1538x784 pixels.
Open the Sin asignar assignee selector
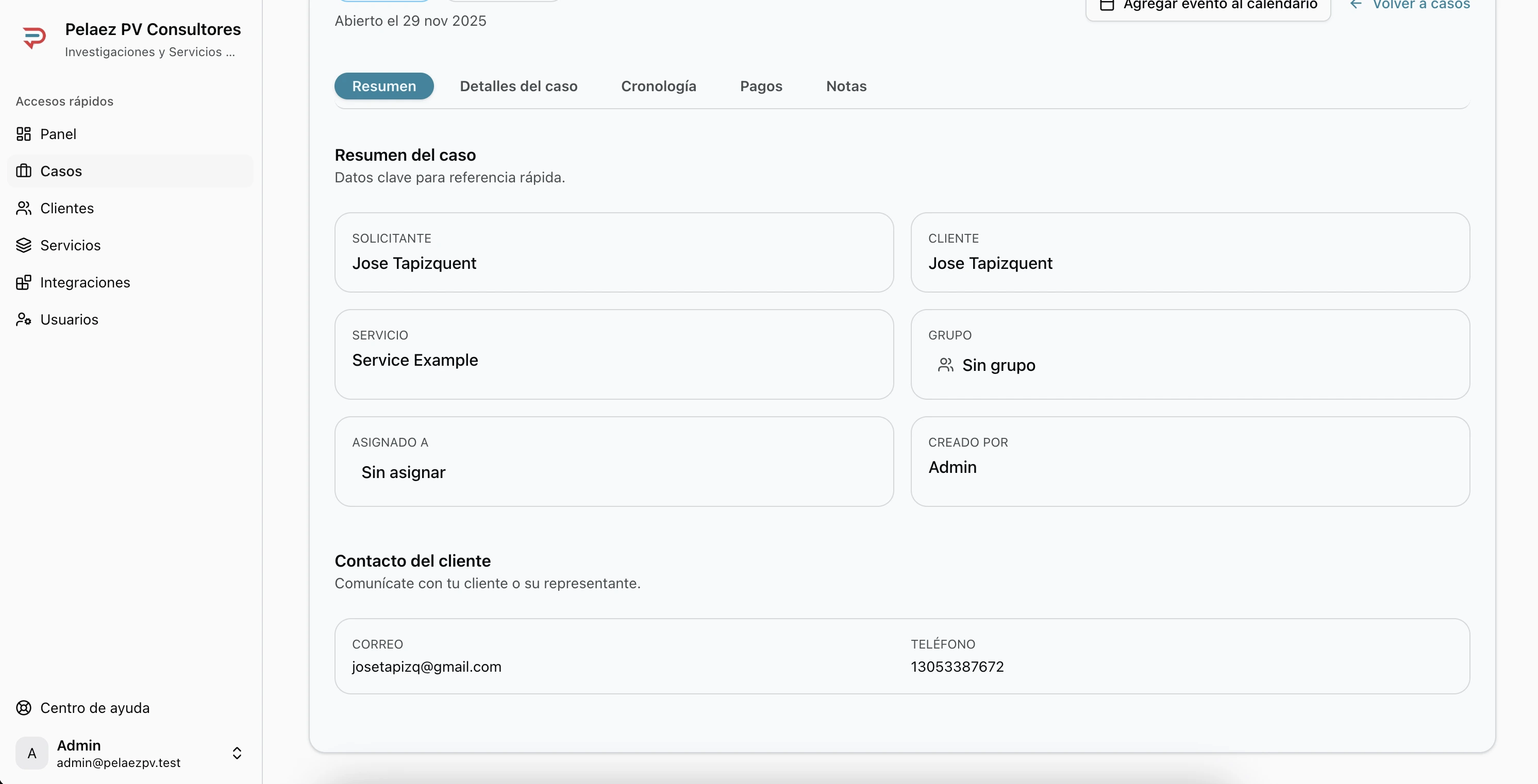click(404, 472)
